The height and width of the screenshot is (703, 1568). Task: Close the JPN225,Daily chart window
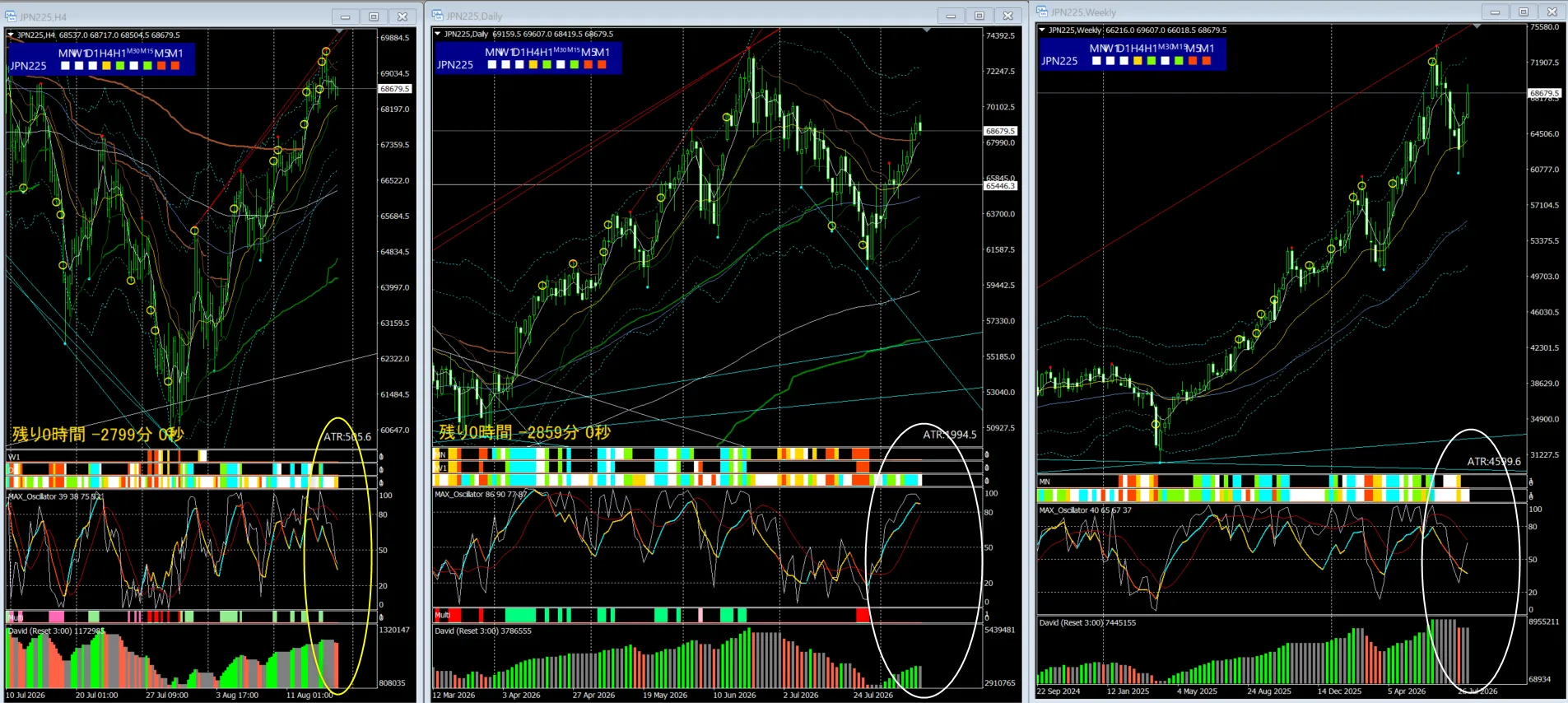coord(1008,16)
